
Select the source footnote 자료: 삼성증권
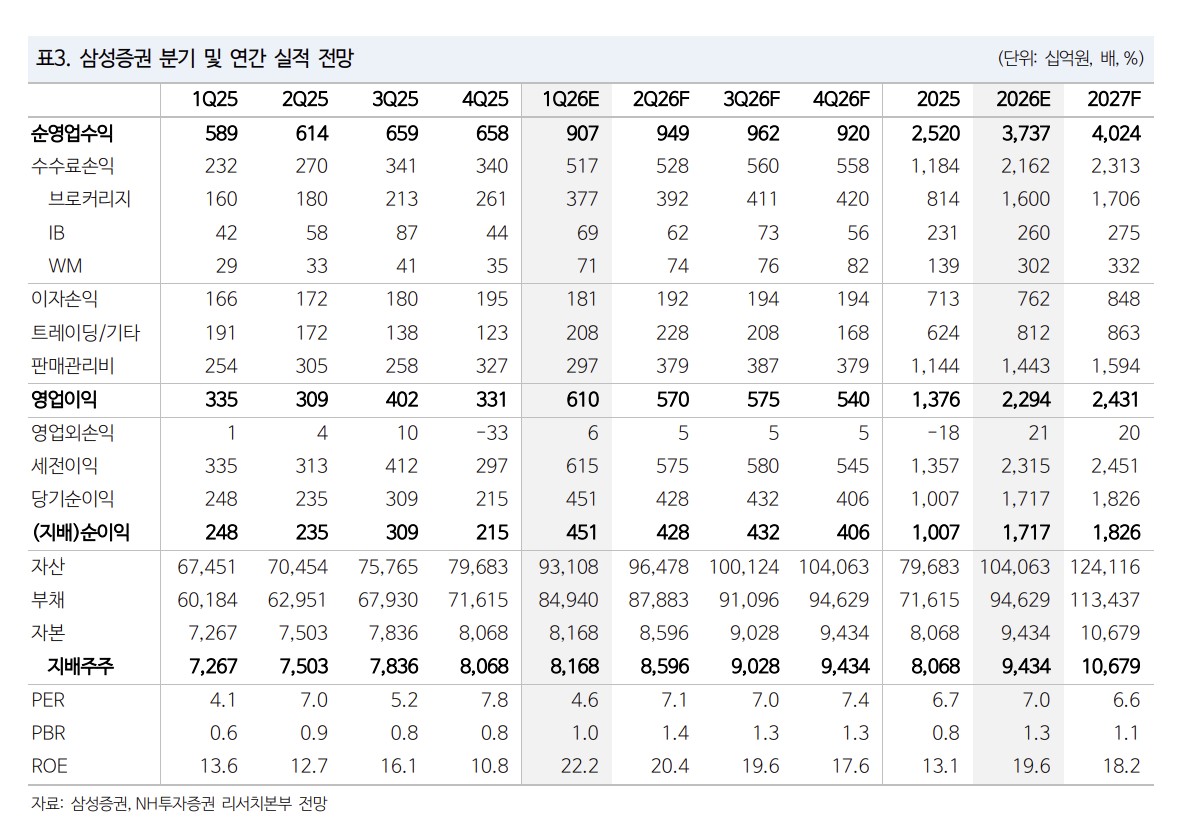pyautogui.click(x=80, y=804)
